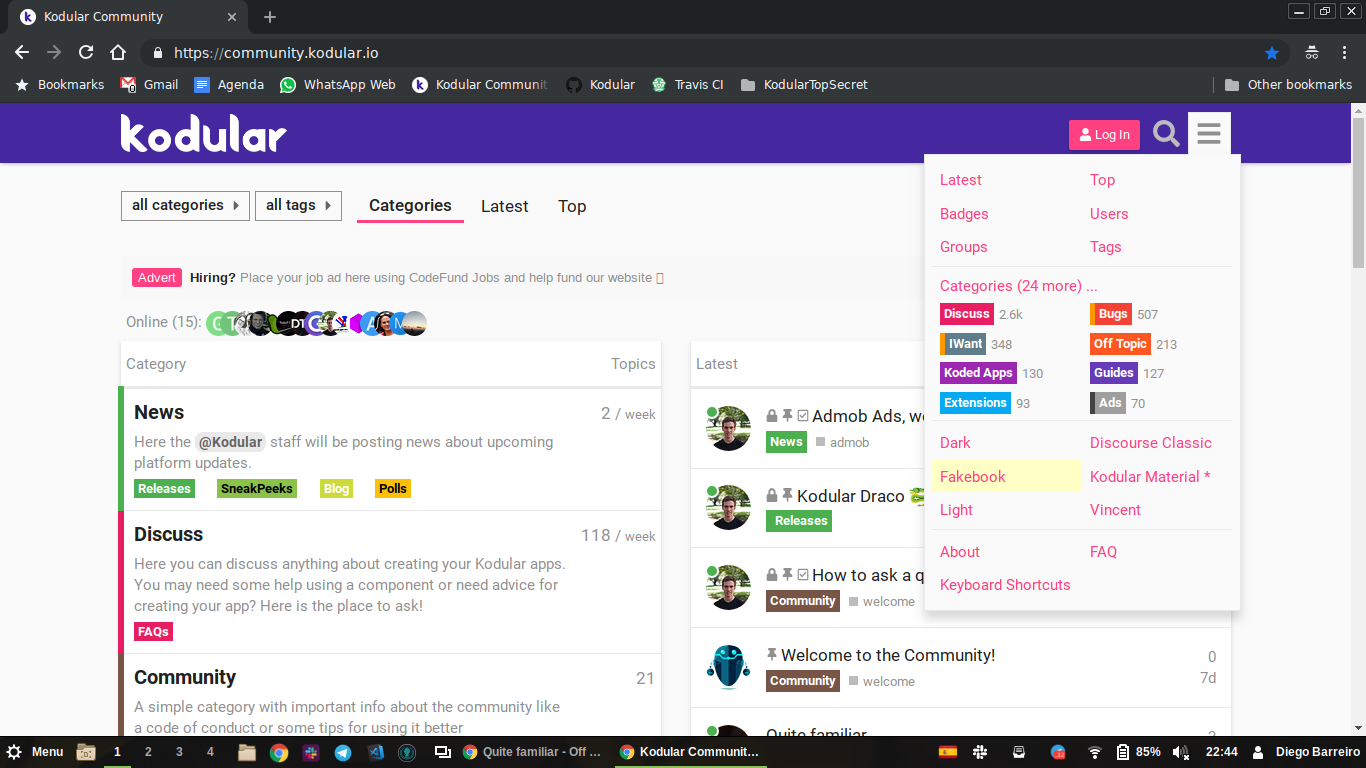Open the Welcome to the Community! topic
The image size is (1366, 768).
[888, 655]
